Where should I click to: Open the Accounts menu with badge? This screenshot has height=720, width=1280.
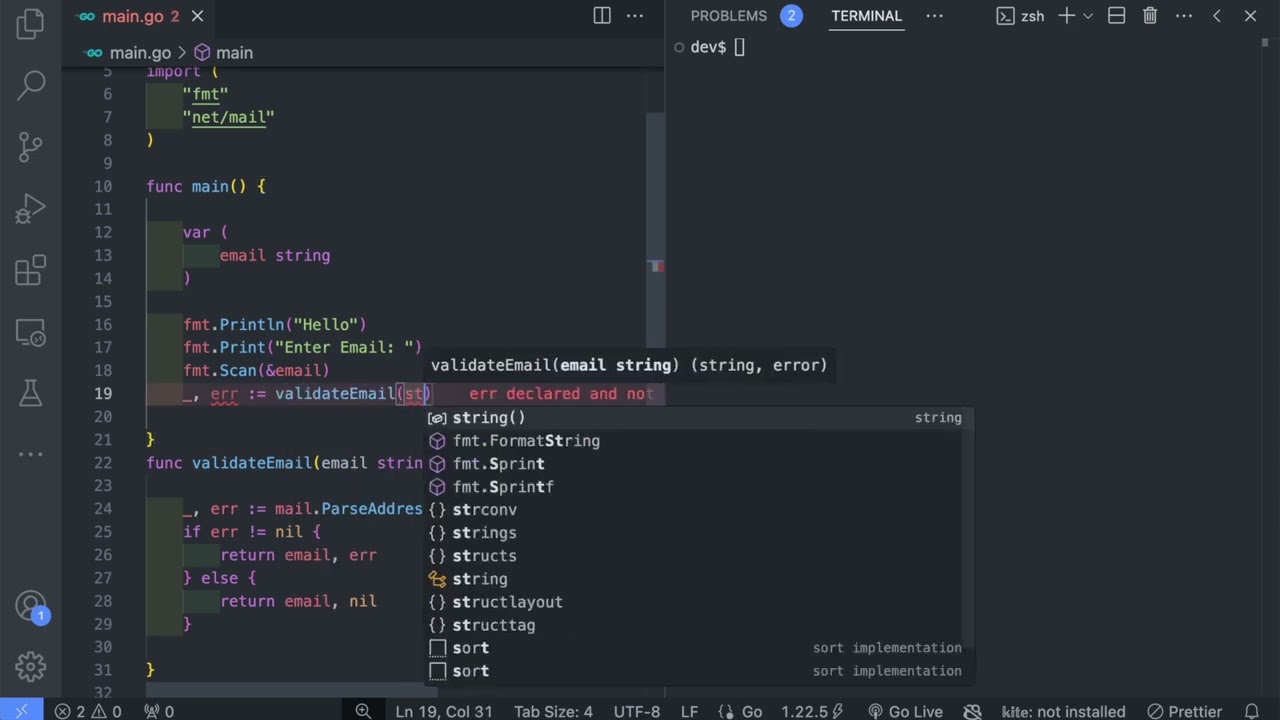point(30,606)
